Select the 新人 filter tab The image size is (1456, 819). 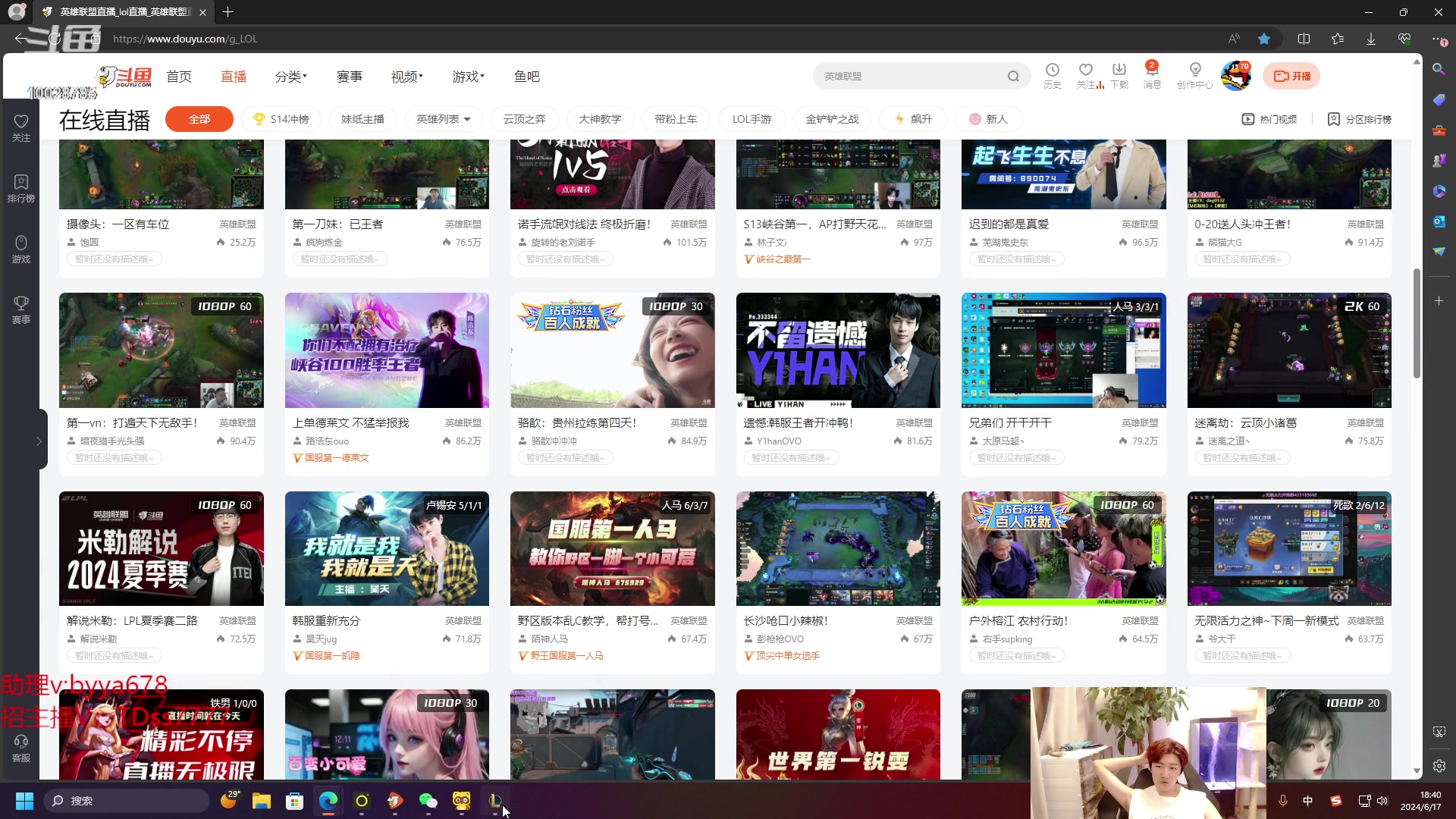coord(988,119)
